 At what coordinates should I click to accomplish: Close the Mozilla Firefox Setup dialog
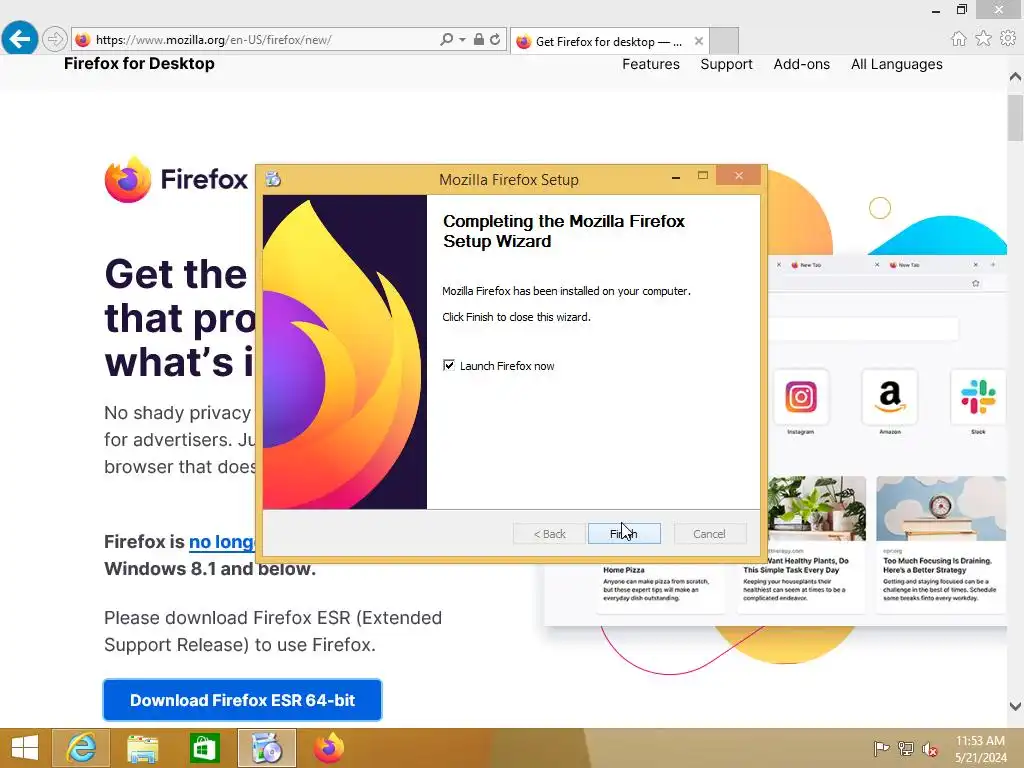click(x=739, y=176)
